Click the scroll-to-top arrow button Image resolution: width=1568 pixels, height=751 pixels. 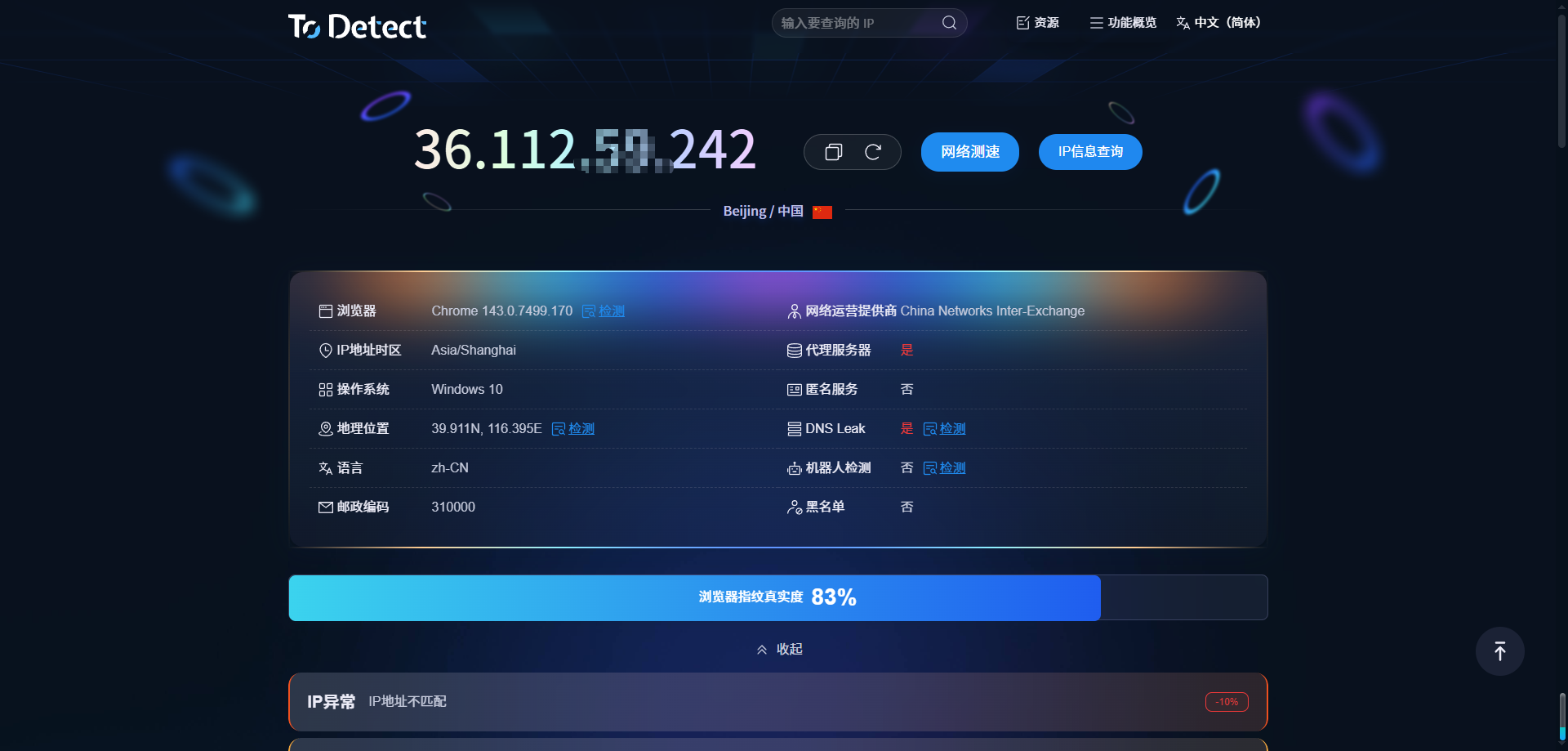tap(1499, 651)
